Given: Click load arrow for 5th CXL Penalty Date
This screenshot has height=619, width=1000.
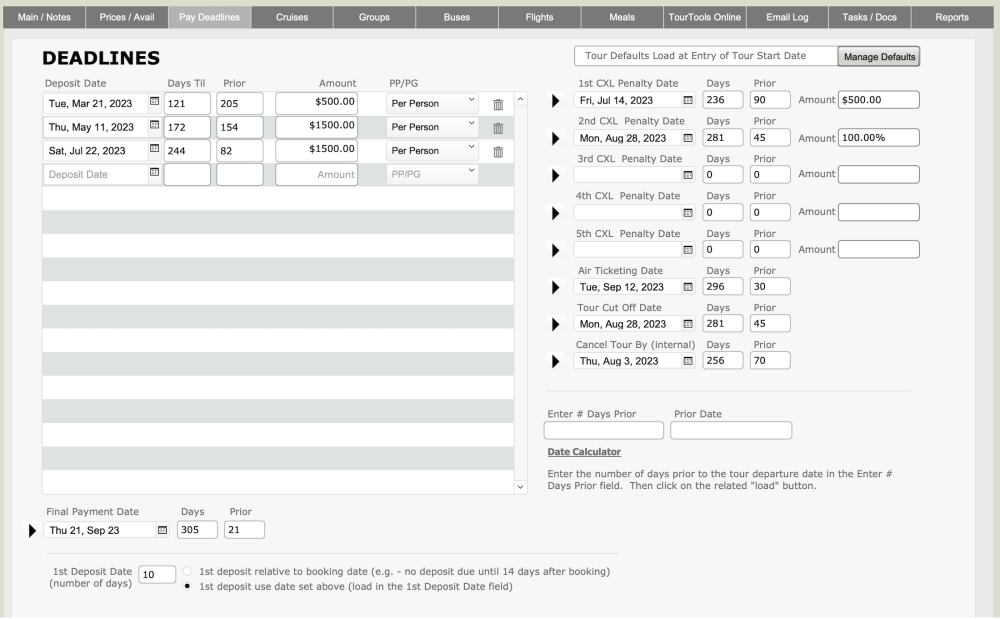Looking at the screenshot, I should 555,251.
